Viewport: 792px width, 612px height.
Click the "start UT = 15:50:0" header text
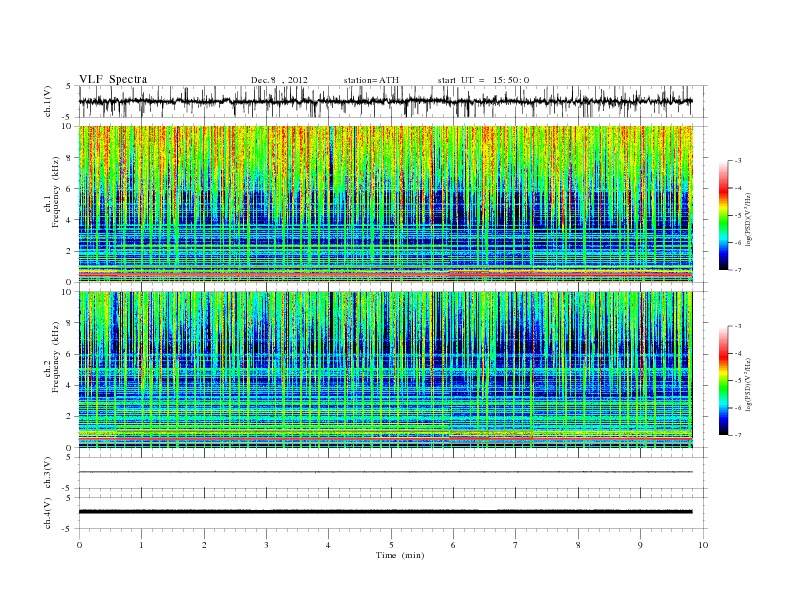pyautogui.click(x=483, y=80)
